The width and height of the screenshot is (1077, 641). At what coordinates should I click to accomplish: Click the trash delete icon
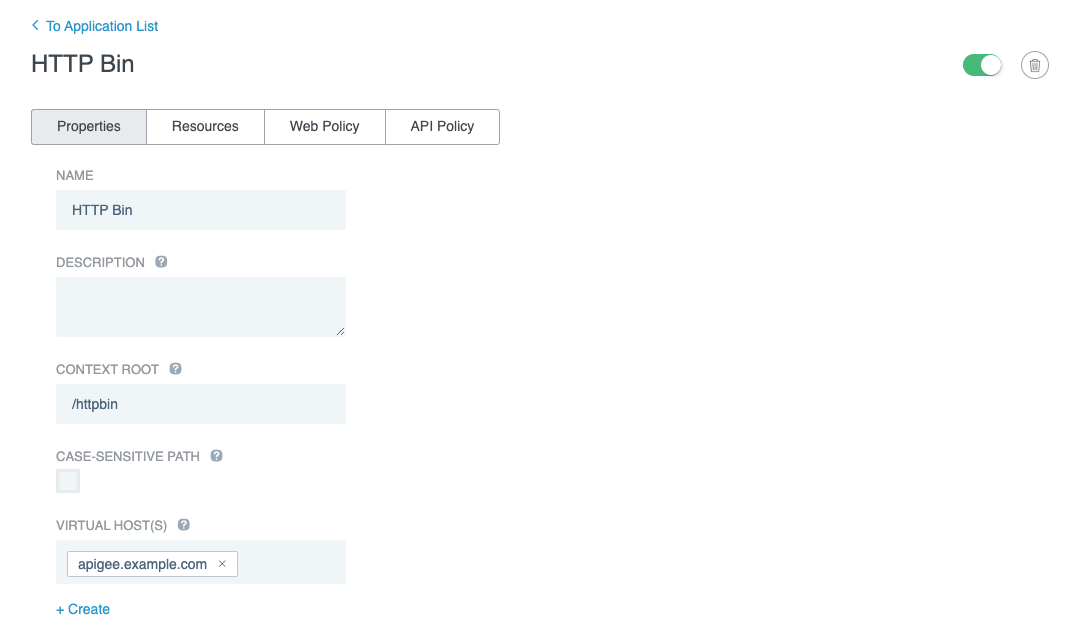[1034, 64]
